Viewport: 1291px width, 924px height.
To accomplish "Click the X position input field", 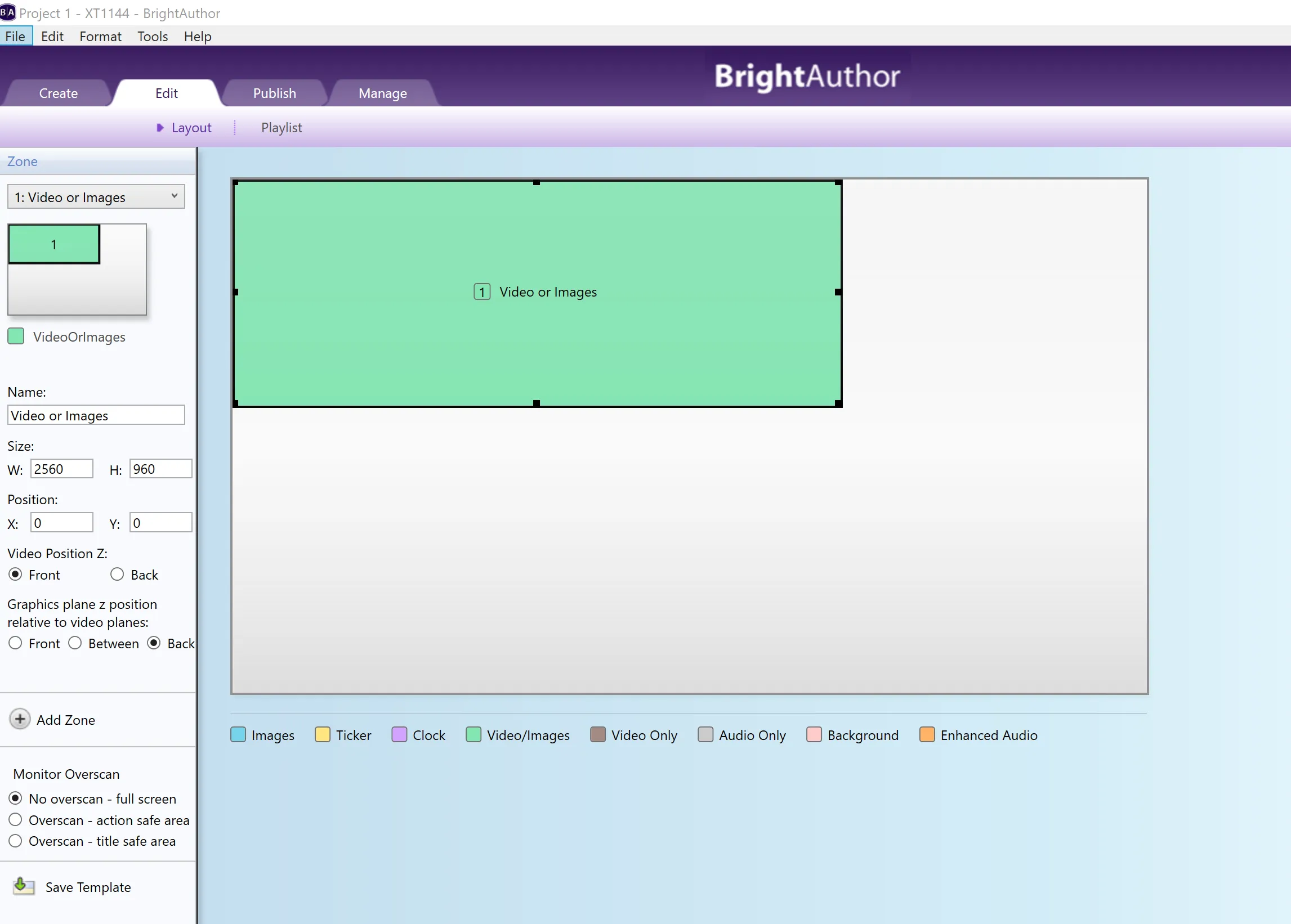I will (x=61, y=522).
